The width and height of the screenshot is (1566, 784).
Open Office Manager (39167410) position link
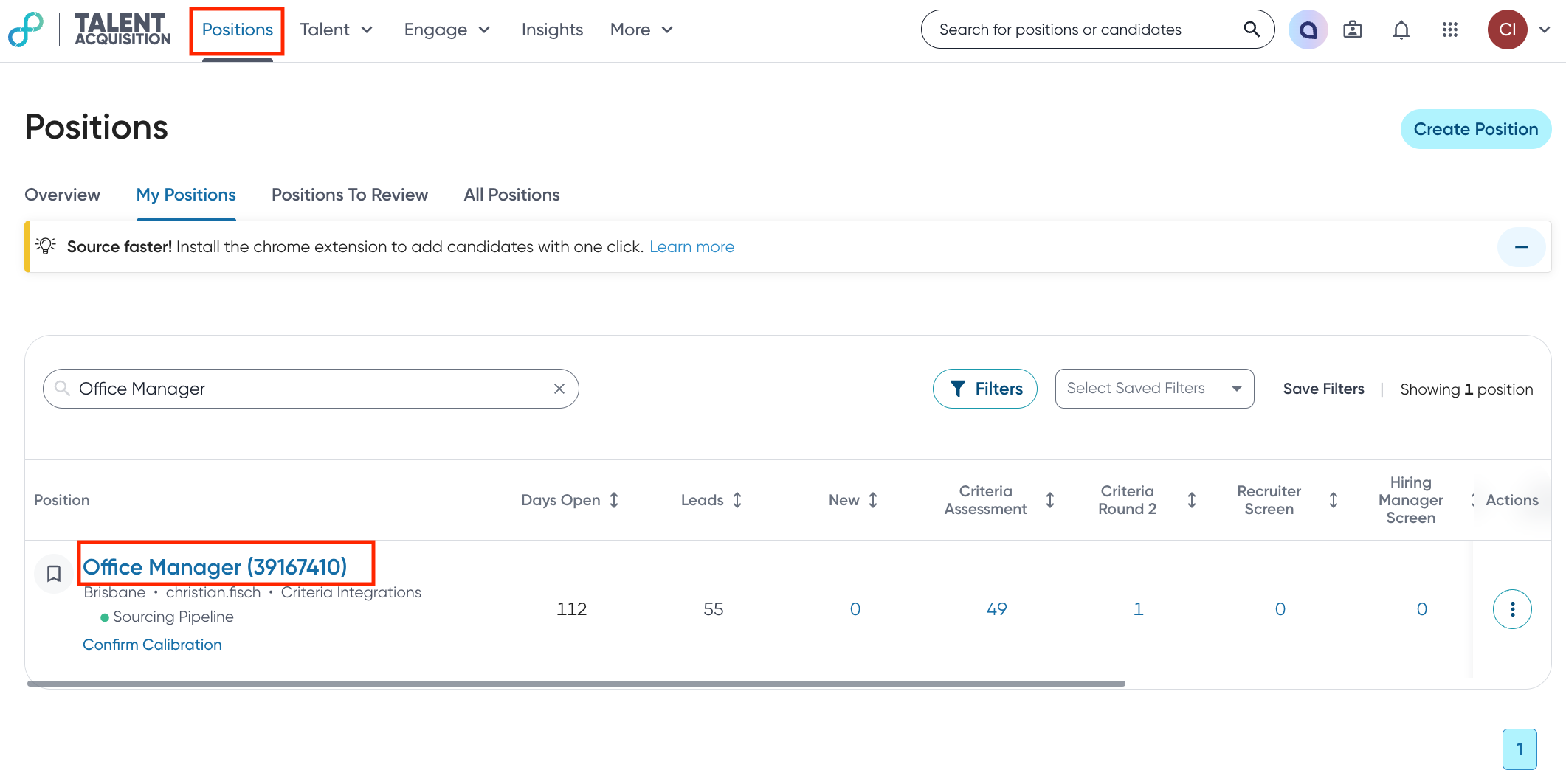[x=215, y=566]
